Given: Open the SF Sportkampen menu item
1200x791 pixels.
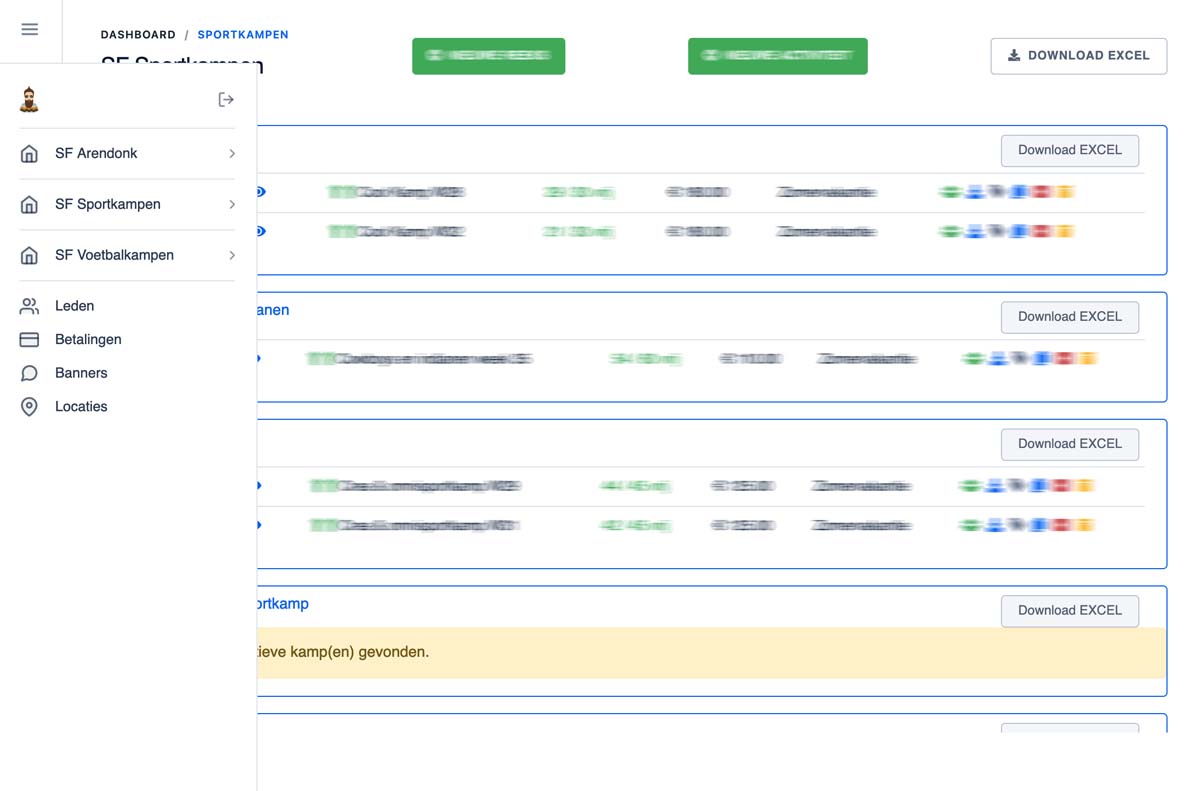Looking at the screenshot, I should 108,204.
